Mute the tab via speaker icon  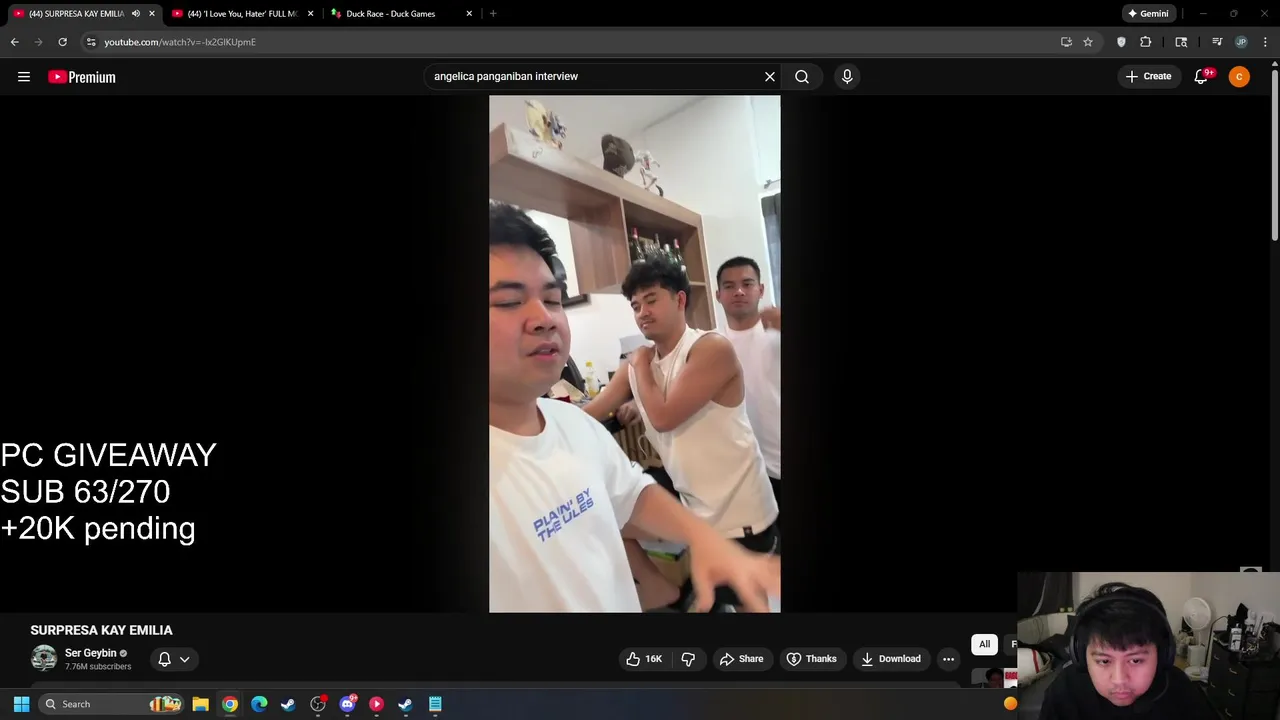[x=136, y=14]
